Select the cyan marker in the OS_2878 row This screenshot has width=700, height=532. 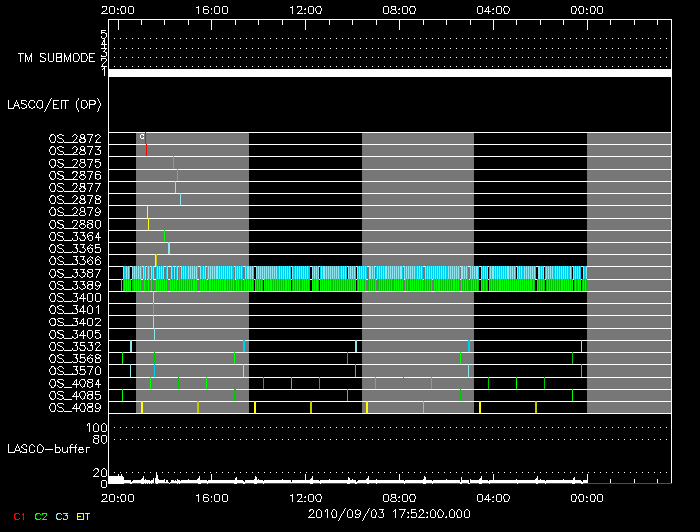(x=180, y=199)
